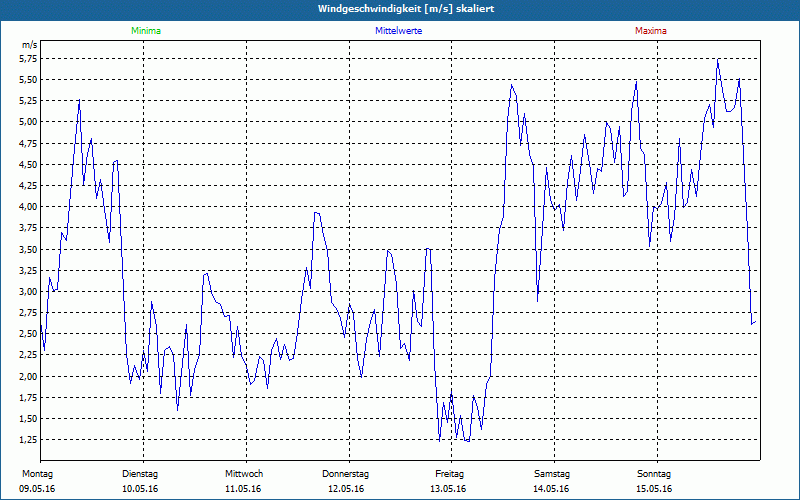Click the 2,00 y-axis value

coord(29,377)
